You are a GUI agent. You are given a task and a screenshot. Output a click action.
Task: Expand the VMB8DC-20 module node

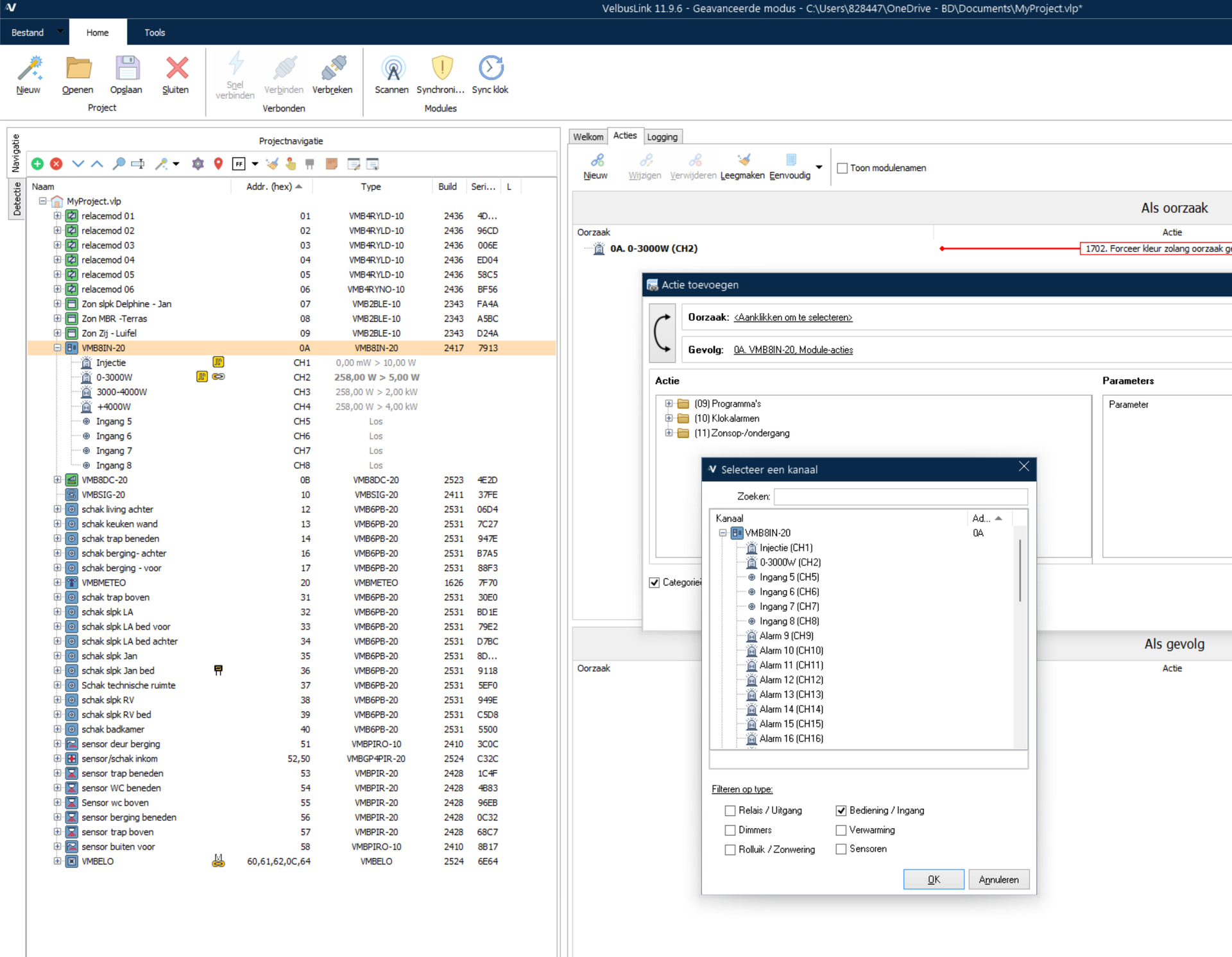pyautogui.click(x=57, y=480)
